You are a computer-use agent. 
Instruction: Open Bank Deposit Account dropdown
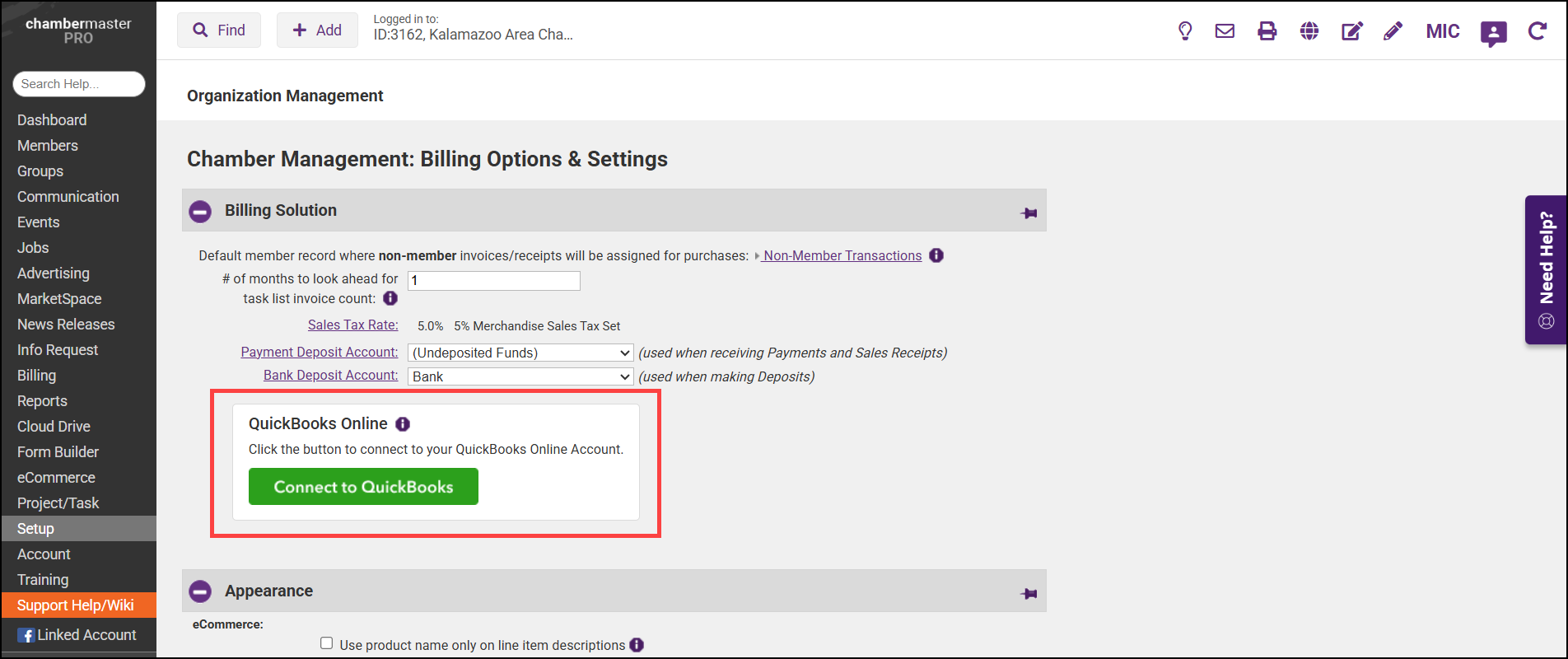pos(520,376)
